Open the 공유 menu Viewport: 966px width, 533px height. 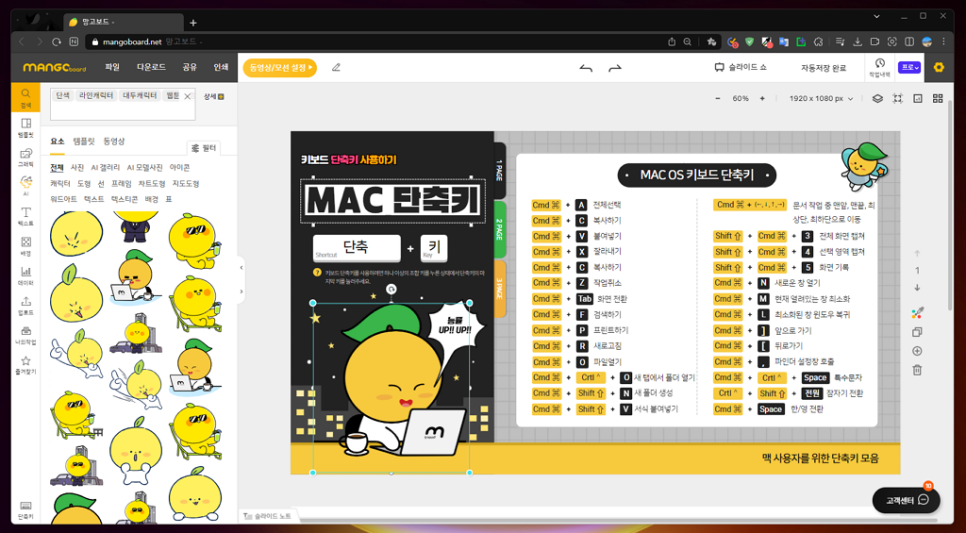coord(189,67)
